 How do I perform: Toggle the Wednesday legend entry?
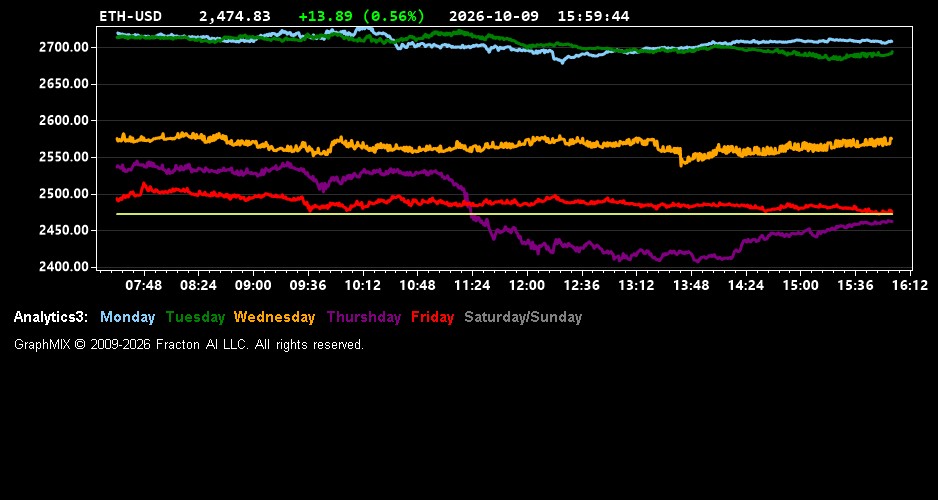[x=275, y=318]
